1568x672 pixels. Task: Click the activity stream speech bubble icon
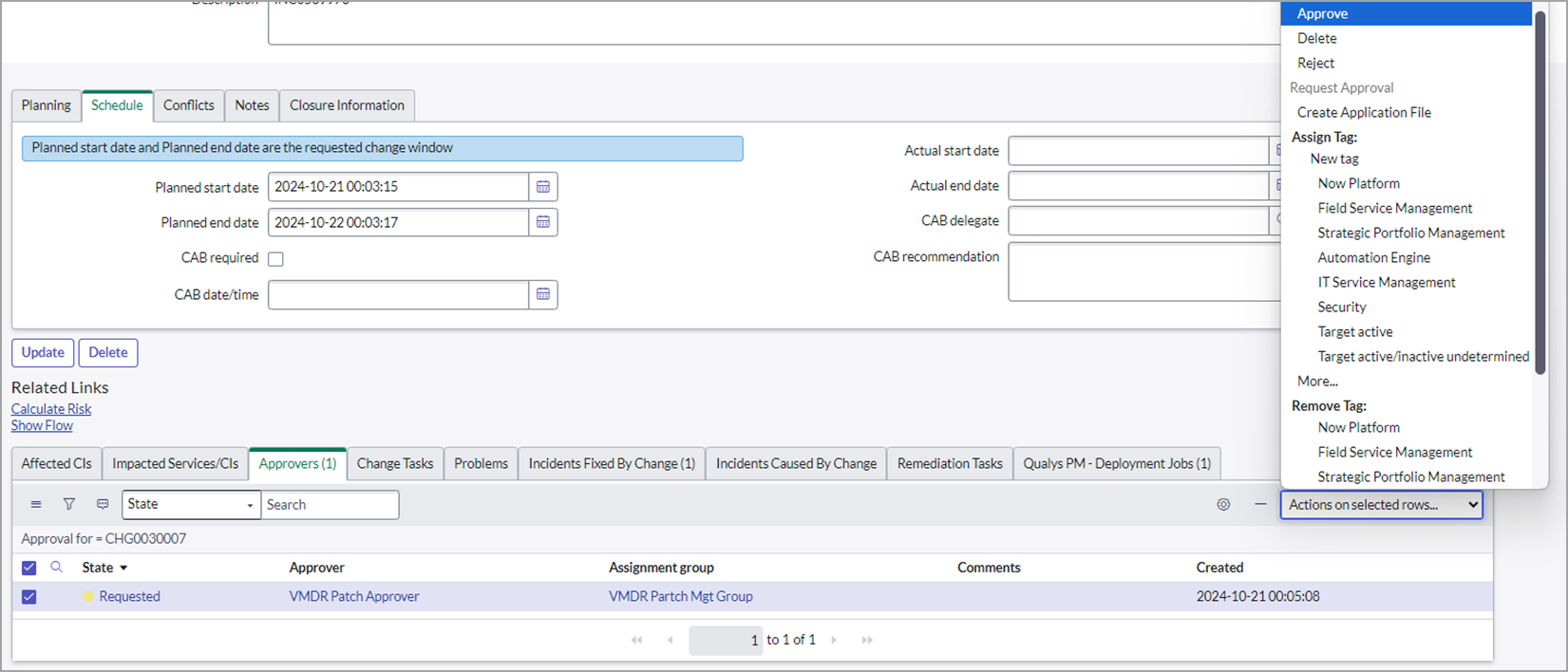tap(103, 505)
